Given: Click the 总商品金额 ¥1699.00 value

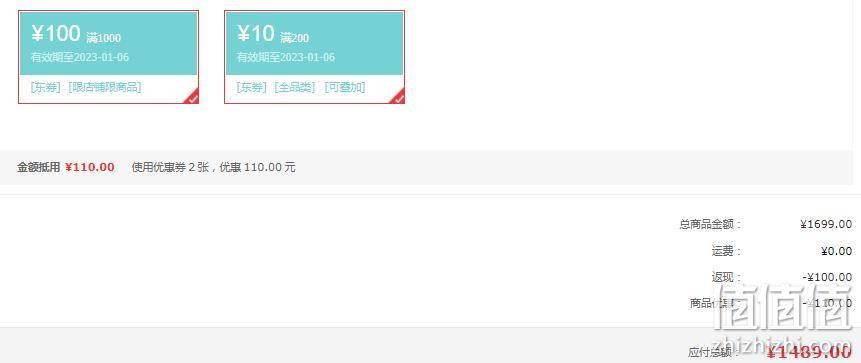Looking at the screenshot, I should point(826,224).
